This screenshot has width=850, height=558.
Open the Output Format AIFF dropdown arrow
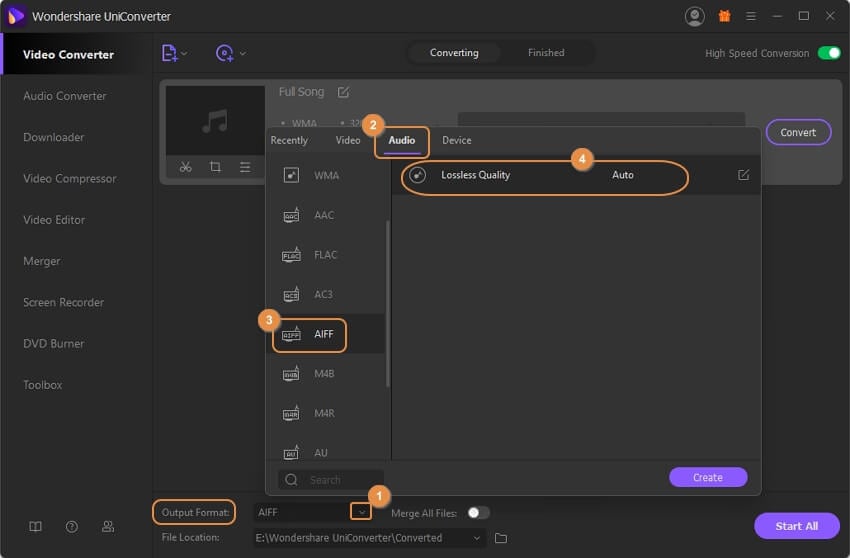[x=361, y=512]
